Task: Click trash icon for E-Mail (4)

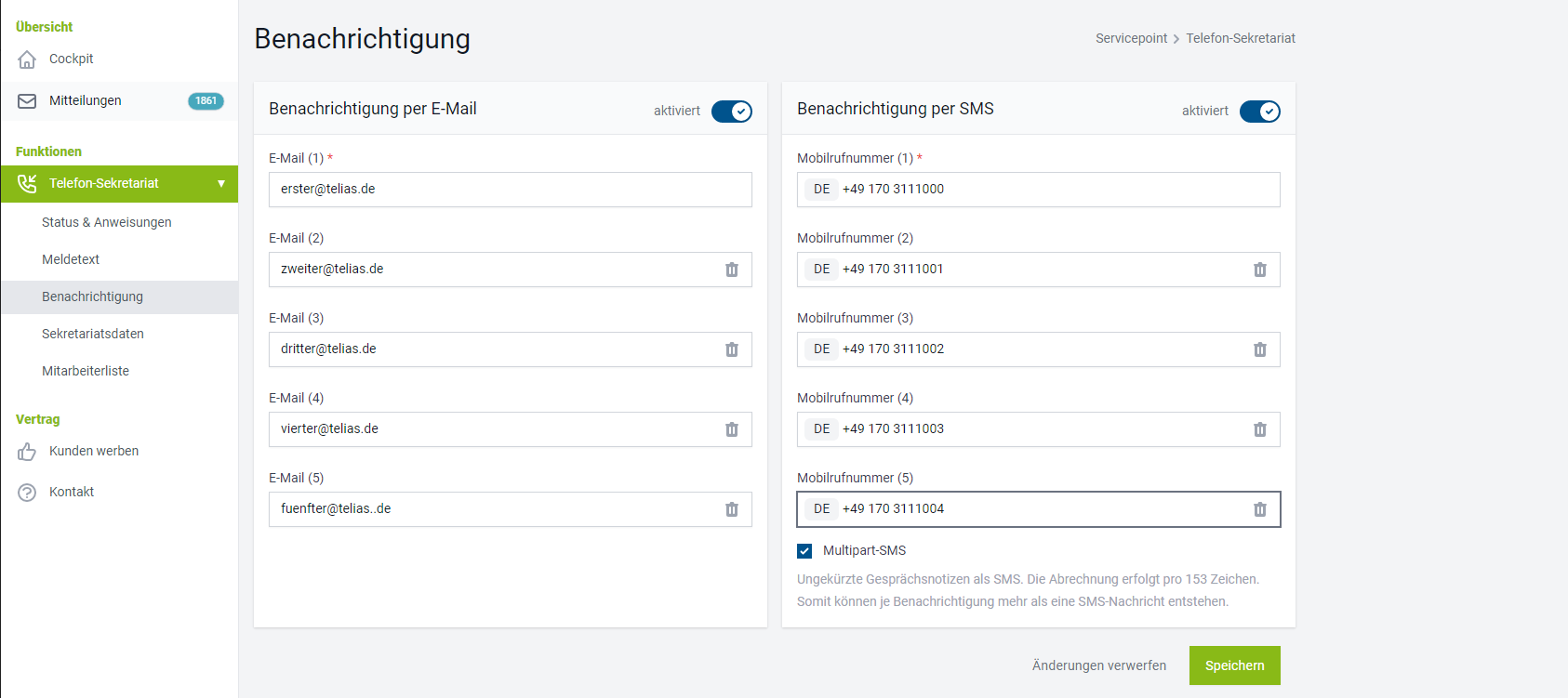Action: click(732, 429)
